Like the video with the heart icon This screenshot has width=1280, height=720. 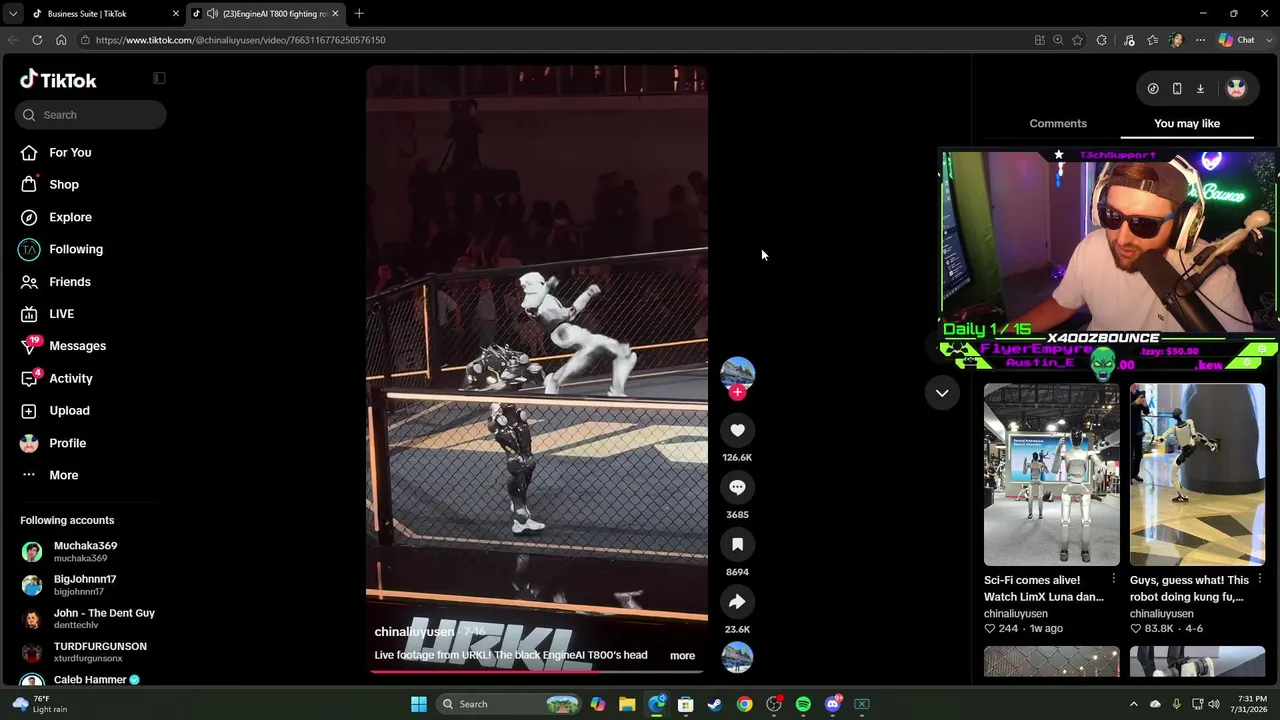coord(737,430)
